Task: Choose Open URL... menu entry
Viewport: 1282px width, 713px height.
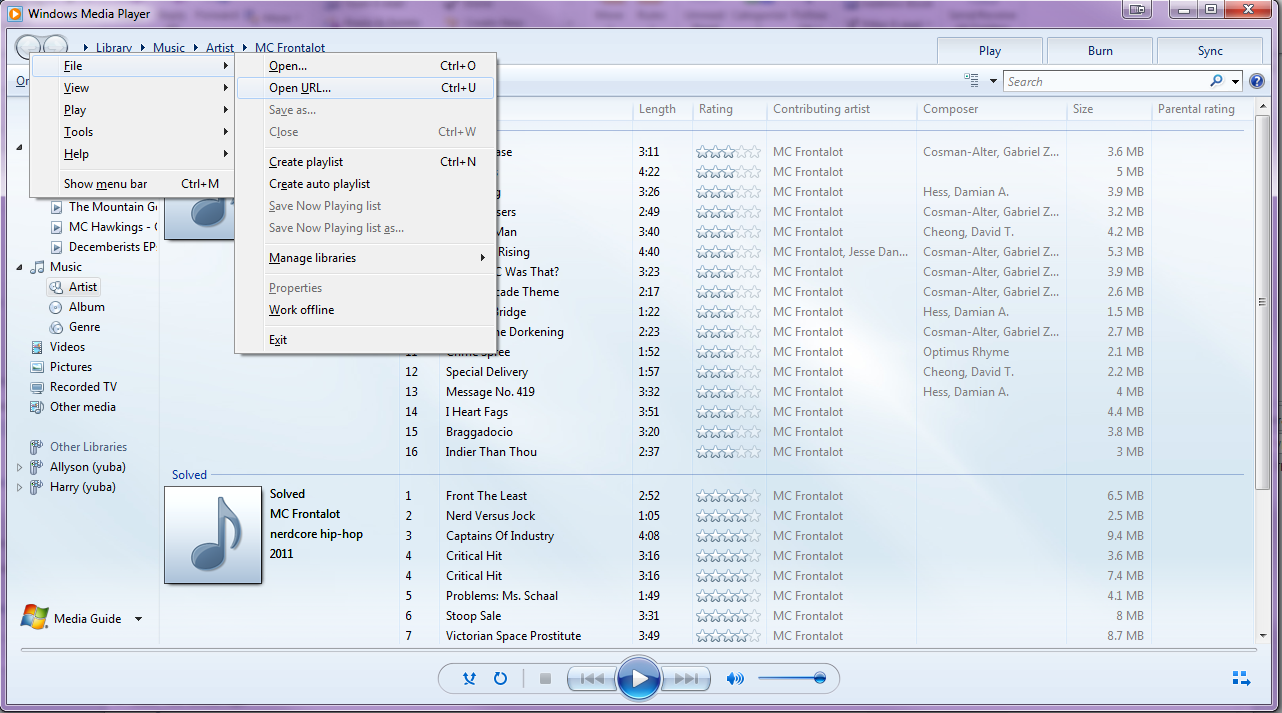Action: (366, 88)
